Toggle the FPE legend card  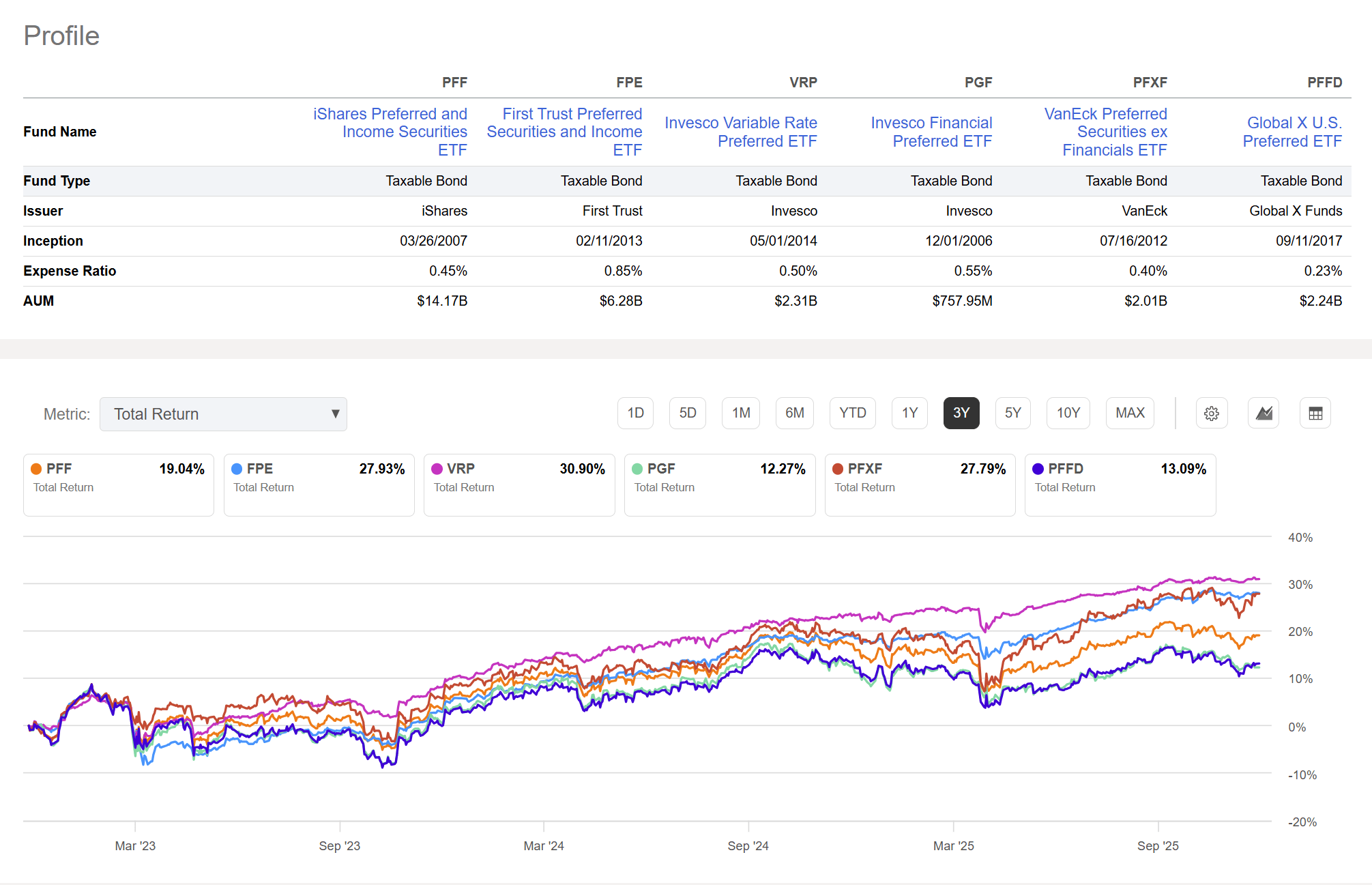click(319, 485)
